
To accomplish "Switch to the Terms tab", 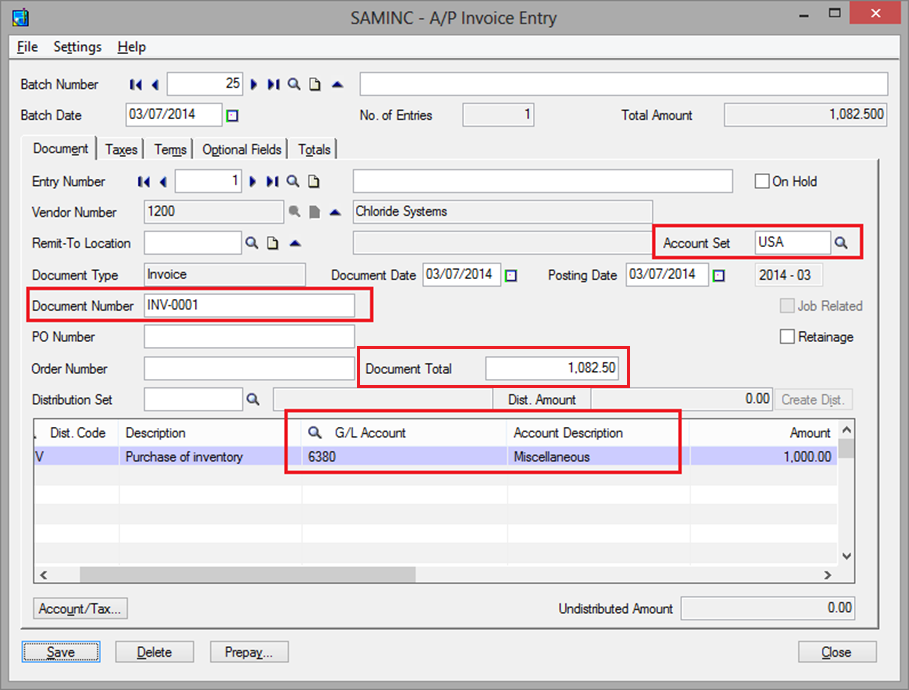I will pos(170,150).
